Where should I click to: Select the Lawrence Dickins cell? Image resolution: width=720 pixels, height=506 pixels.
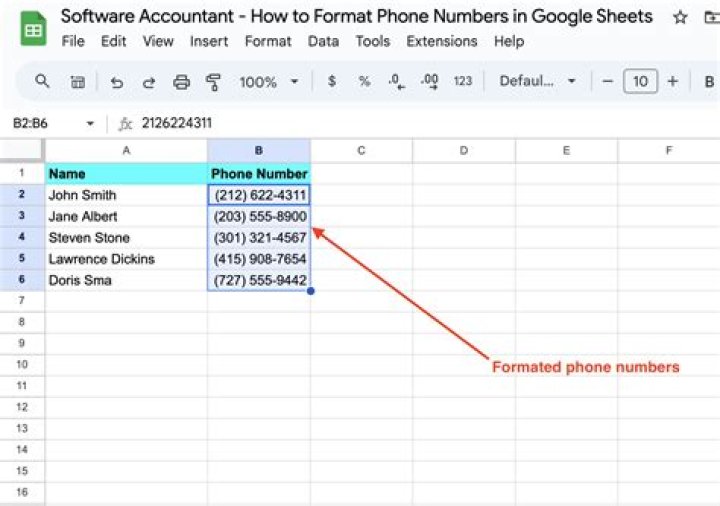[x=126, y=259]
